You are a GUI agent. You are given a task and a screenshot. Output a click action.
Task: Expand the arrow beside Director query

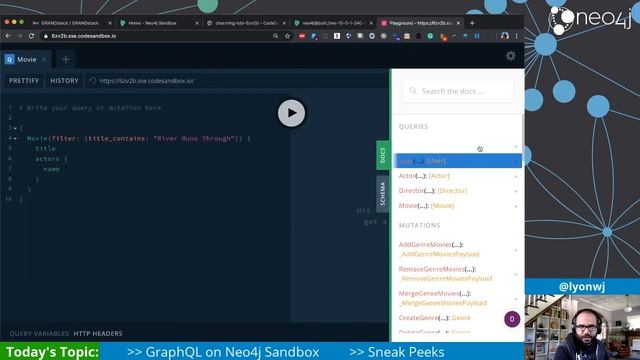pos(516,191)
